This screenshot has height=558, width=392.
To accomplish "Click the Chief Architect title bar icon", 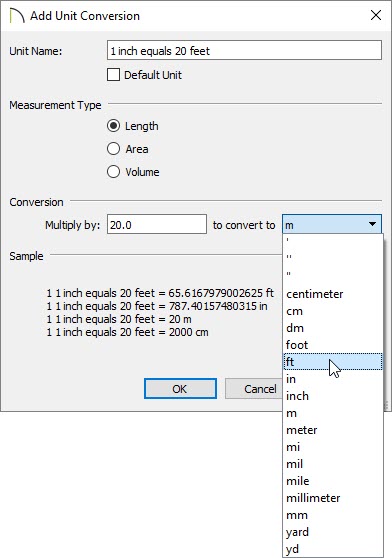I will coord(16,16).
